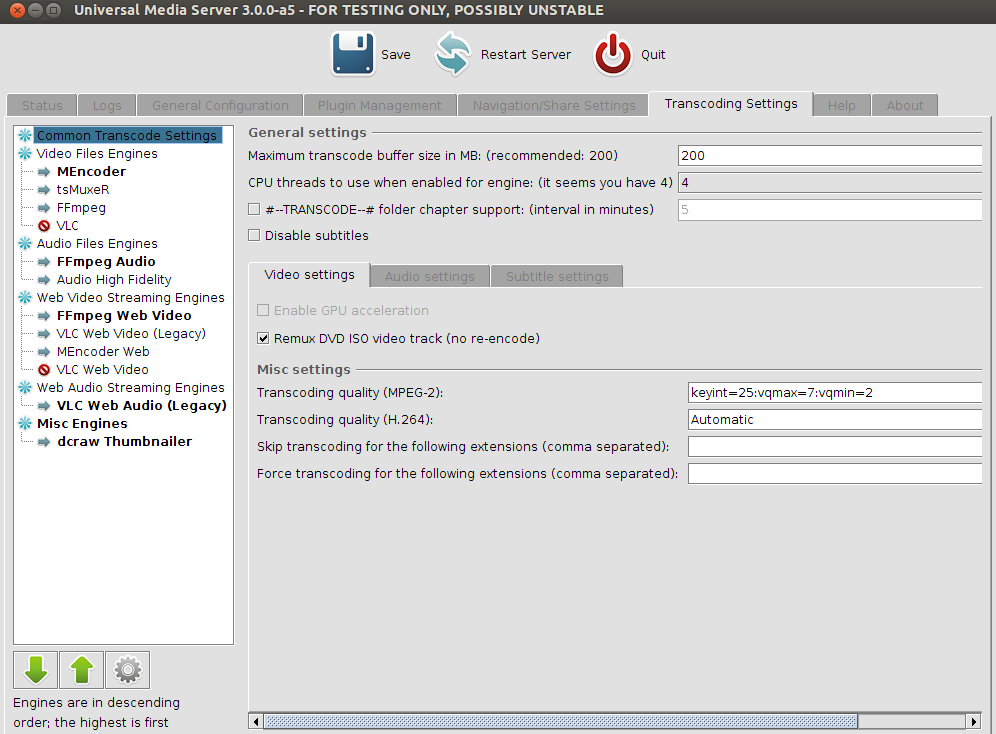Enable #--TRANSCODE--# folder chapter support checkbox
Image resolution: width=996 pixels, height=734 pixels.
click(254, 209)
